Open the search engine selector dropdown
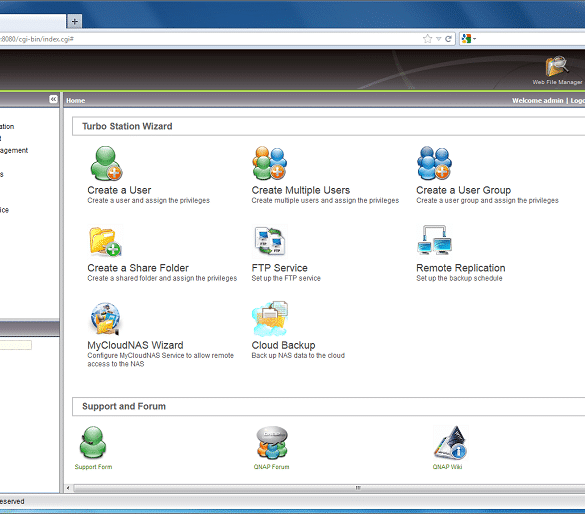The height and width of the screenshot is (514, 585). 475,39
